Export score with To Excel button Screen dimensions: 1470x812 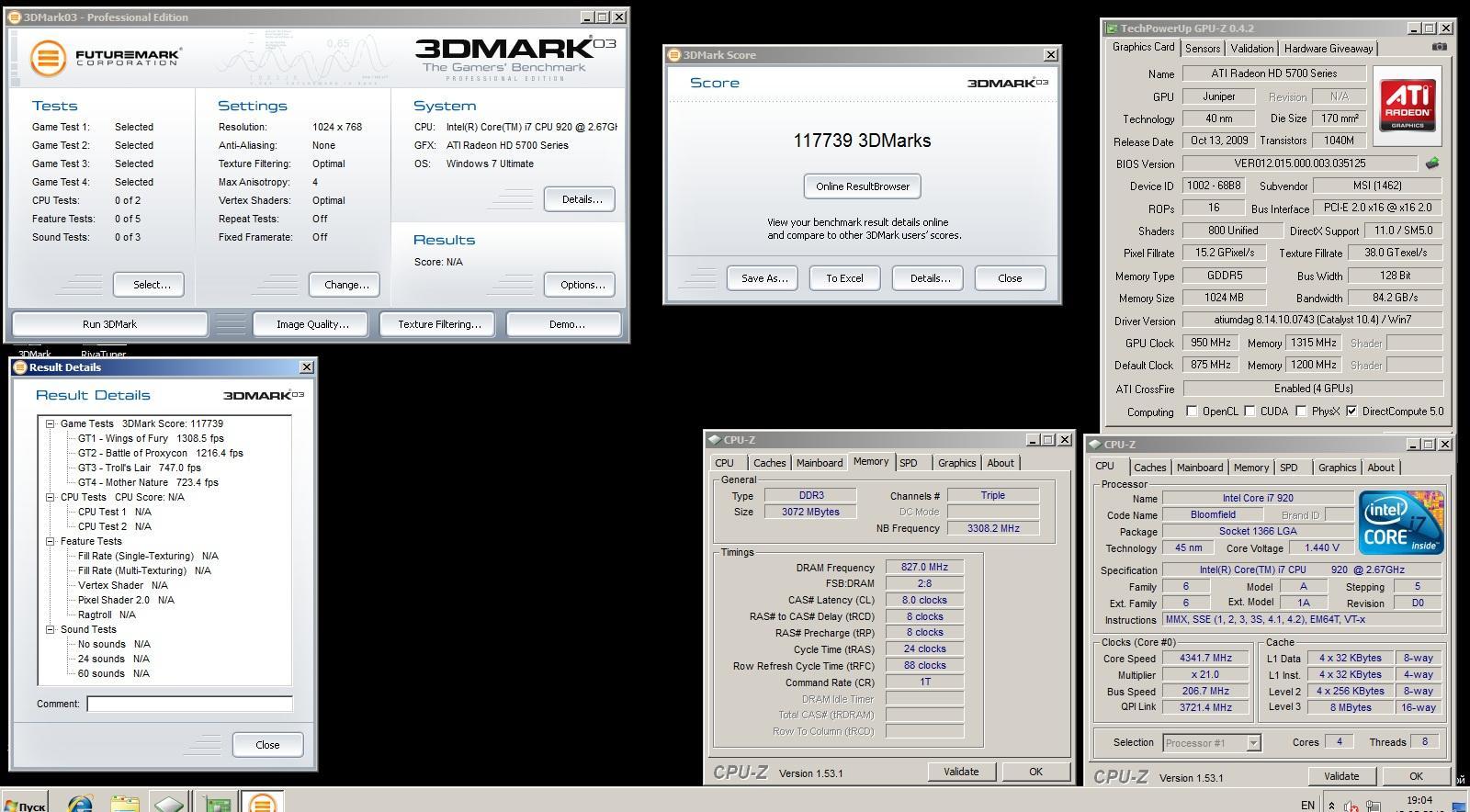point(844,278)
